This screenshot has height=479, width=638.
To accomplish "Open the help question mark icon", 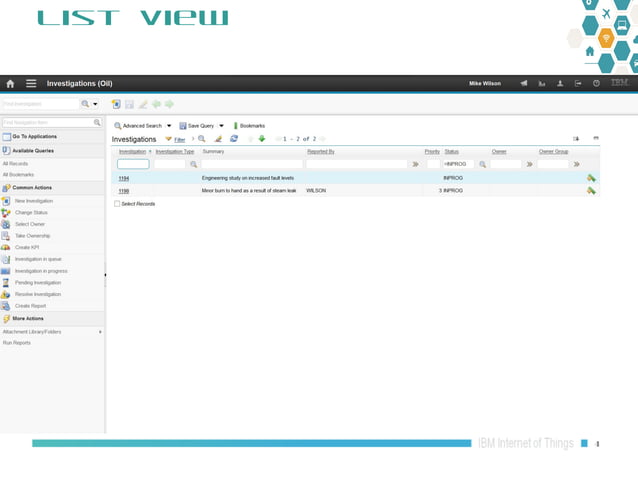I will tap(596, 83).
